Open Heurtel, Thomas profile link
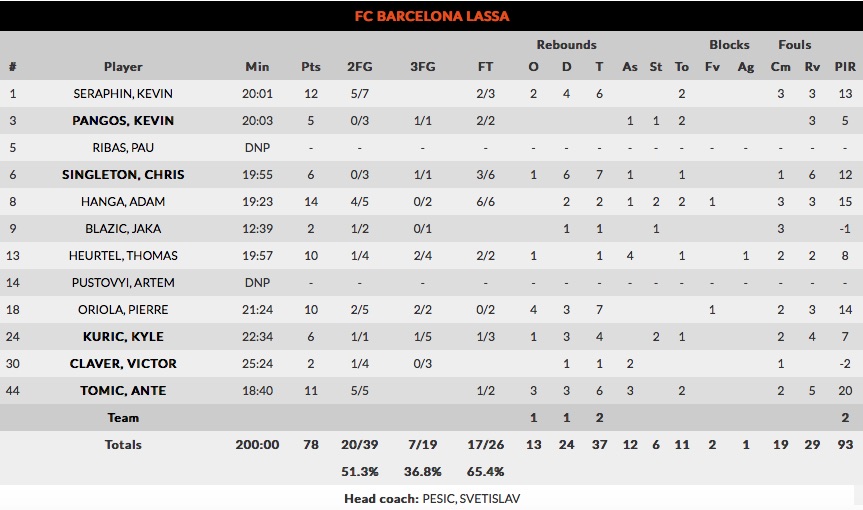The width and height of the screenshot is (863, 510). [x=123, y=256]
